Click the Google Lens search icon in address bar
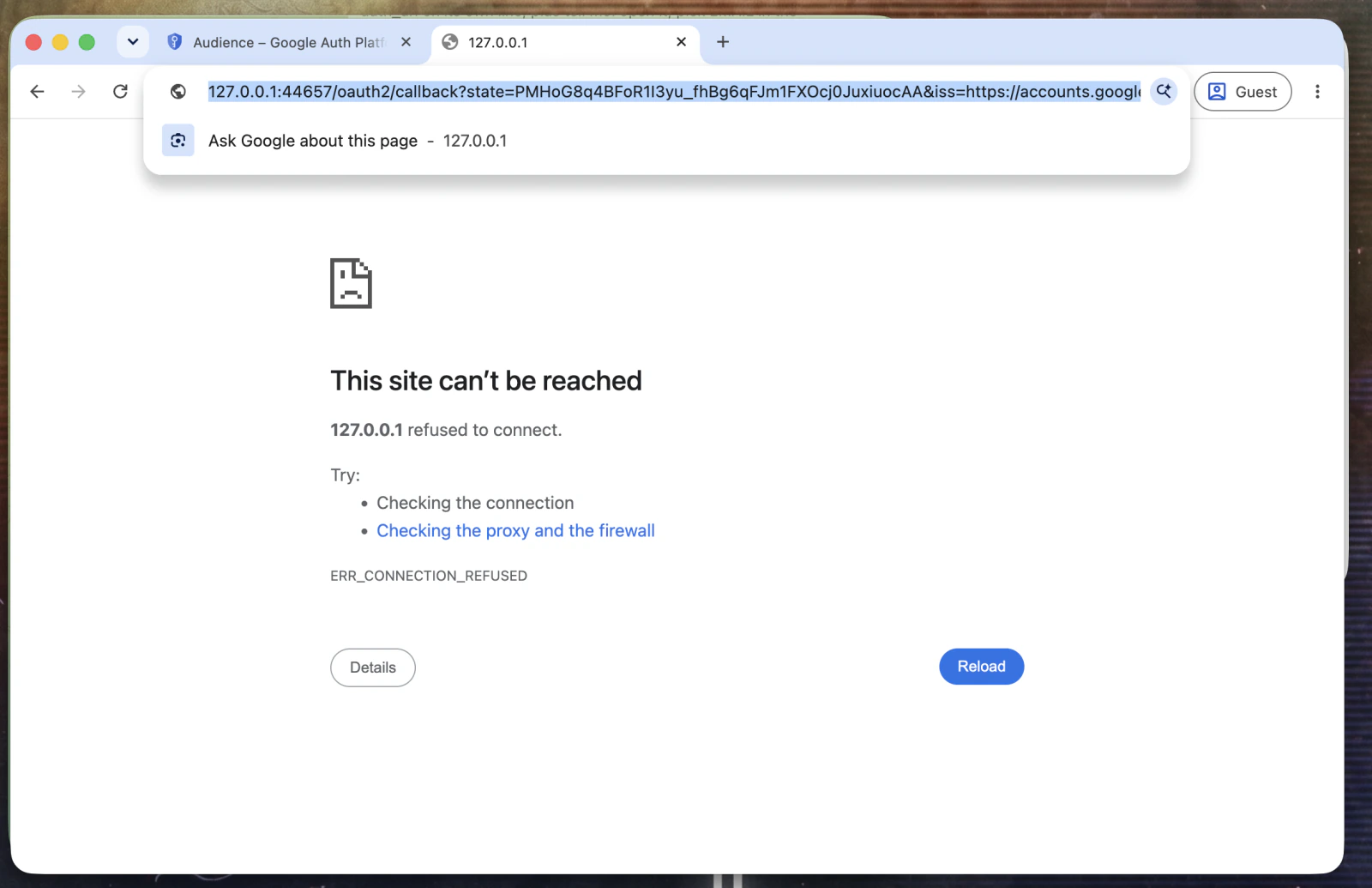Viewport: 1372px width, 888px height. pos(1164,91)
